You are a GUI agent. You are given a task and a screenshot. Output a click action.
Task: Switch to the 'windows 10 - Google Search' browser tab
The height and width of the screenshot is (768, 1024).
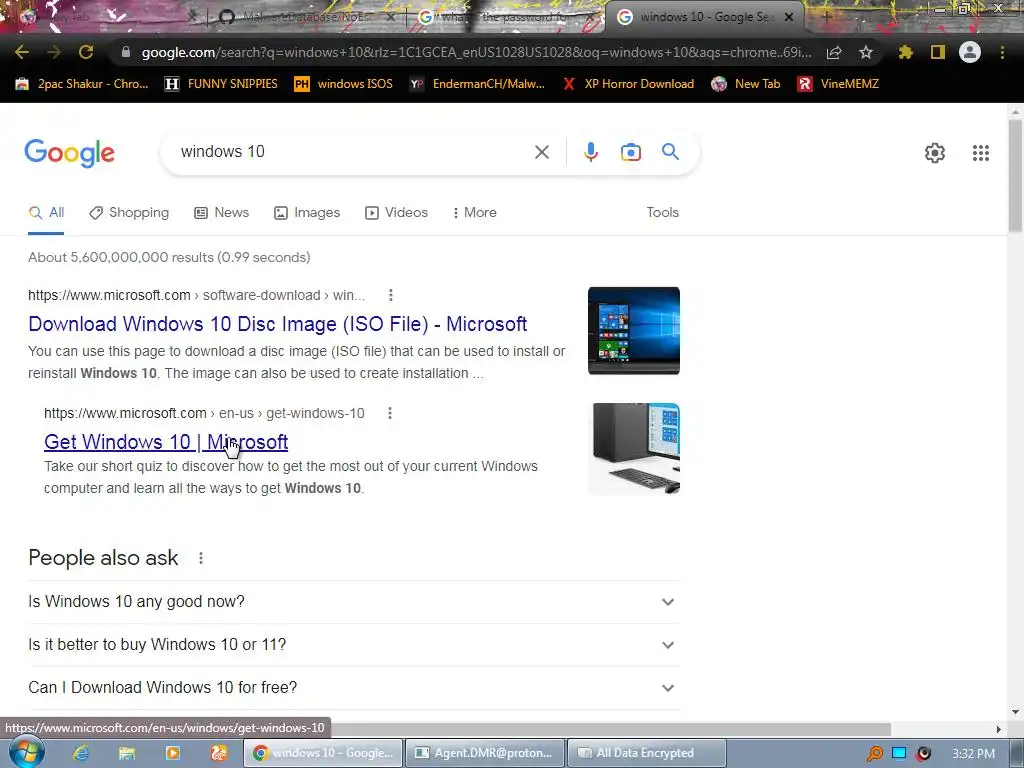704,17
